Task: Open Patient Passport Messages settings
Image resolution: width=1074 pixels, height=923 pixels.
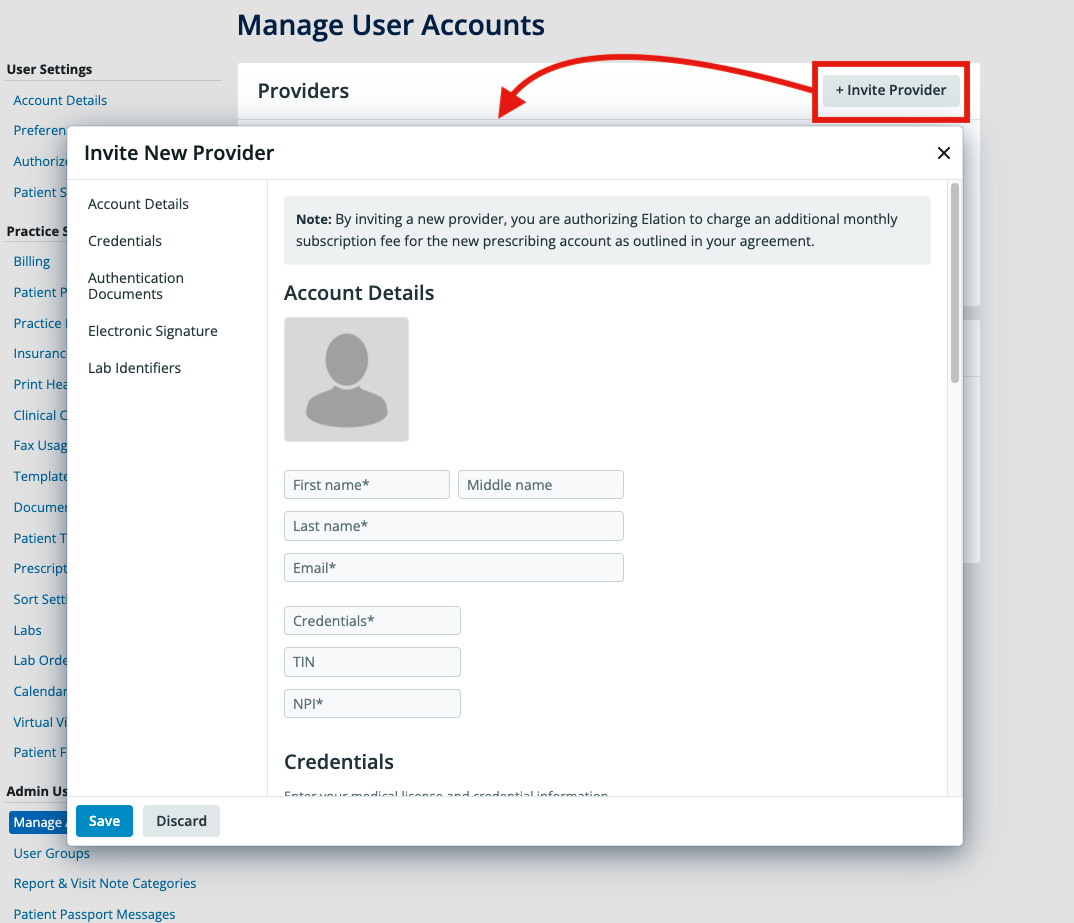Action: pyautogui.click(x=94, y=913)
